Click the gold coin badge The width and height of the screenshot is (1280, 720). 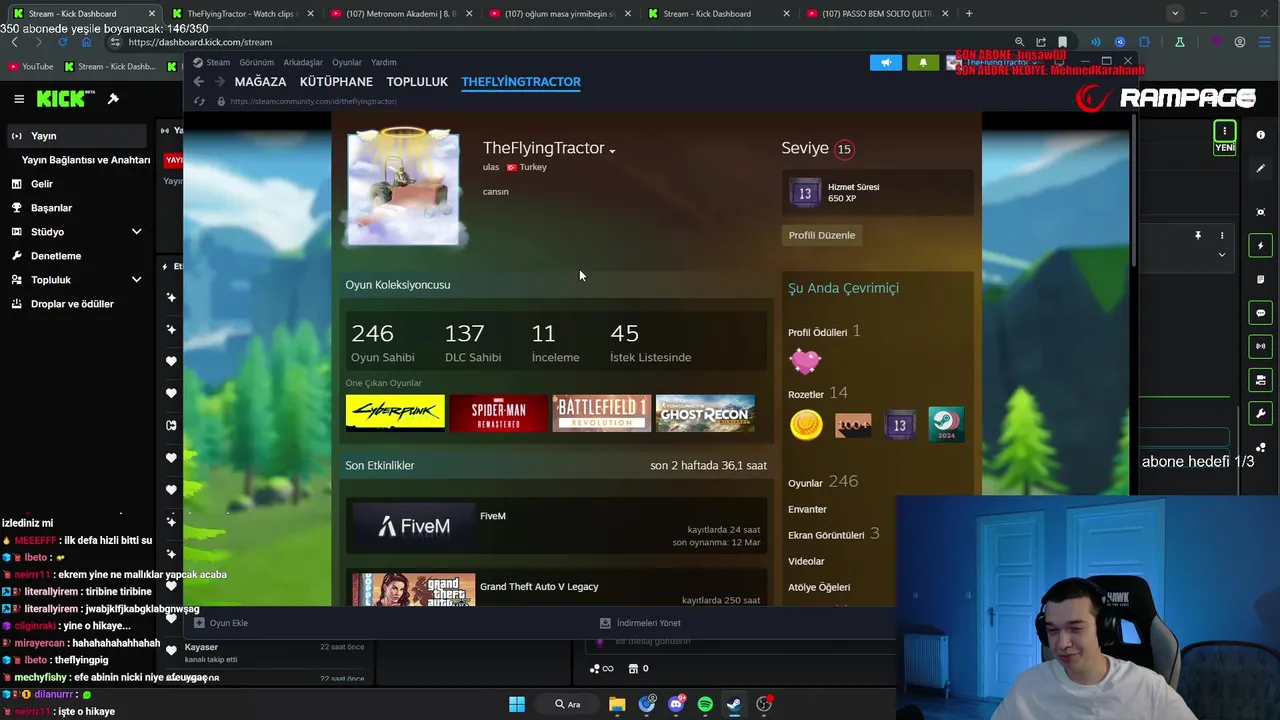click(806, 425)
